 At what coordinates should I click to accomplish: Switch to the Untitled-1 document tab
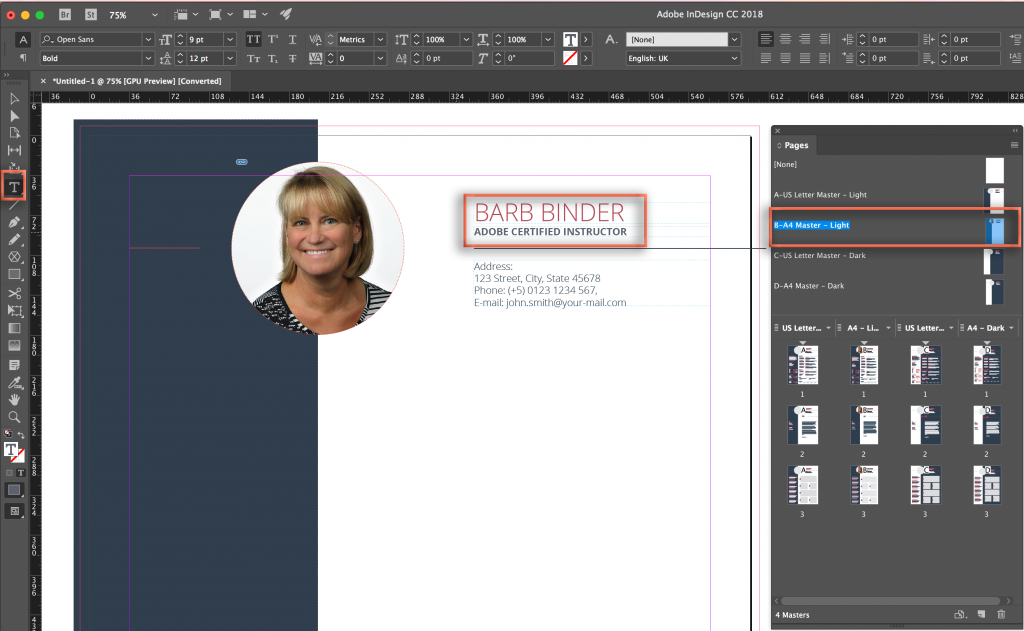coord(138,80)
